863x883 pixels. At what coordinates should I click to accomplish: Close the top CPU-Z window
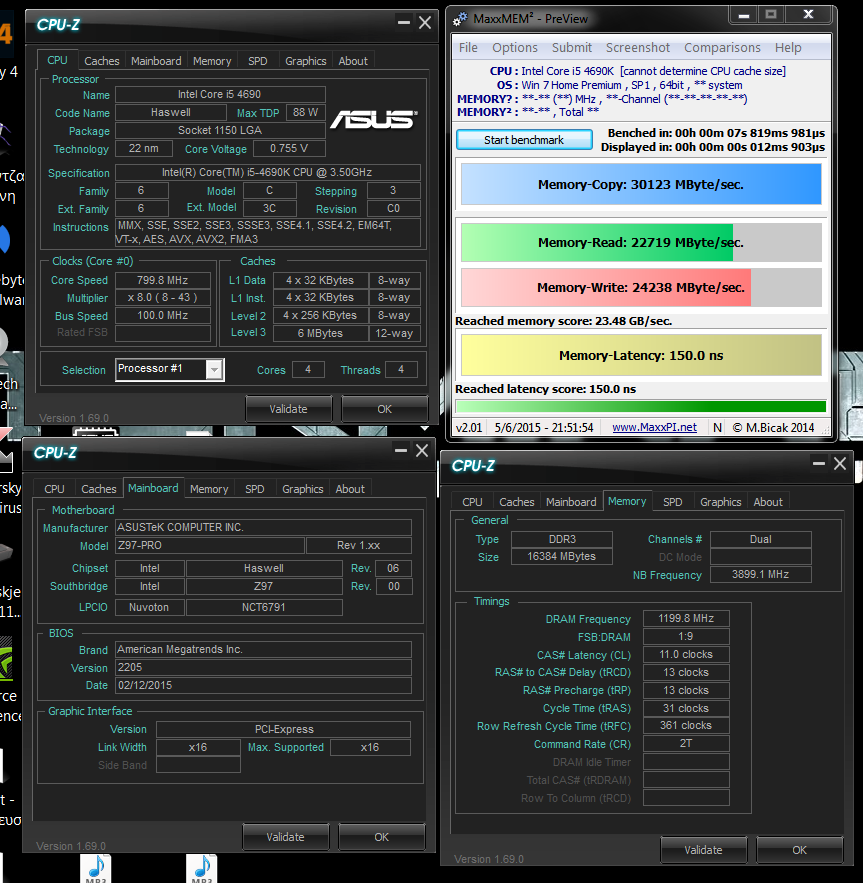click(x=425, y=23)
